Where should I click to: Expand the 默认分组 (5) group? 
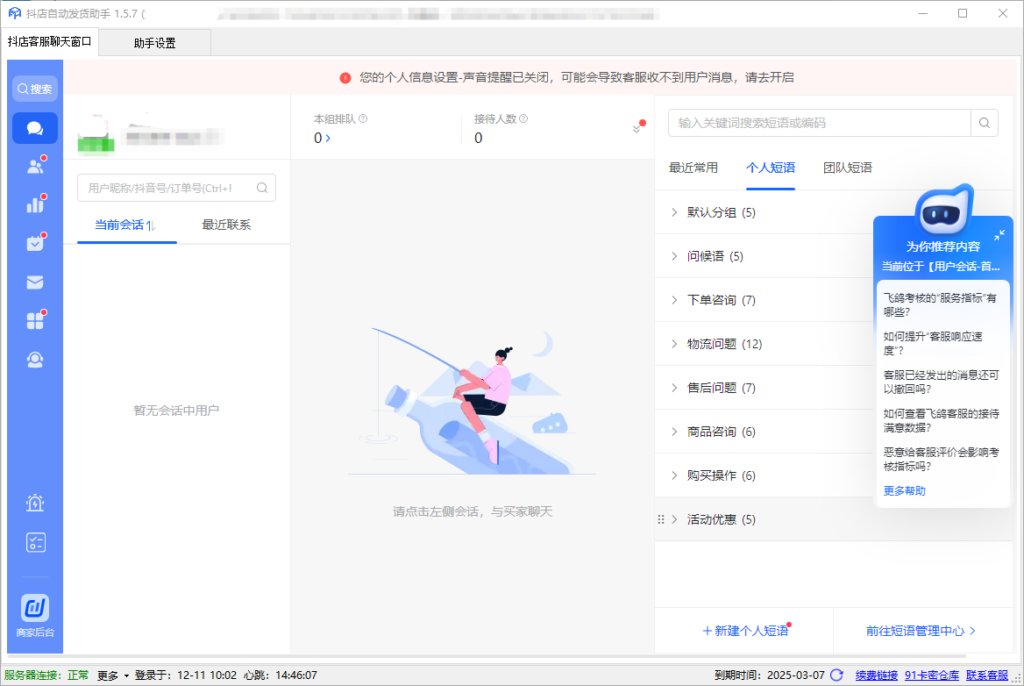674,212
